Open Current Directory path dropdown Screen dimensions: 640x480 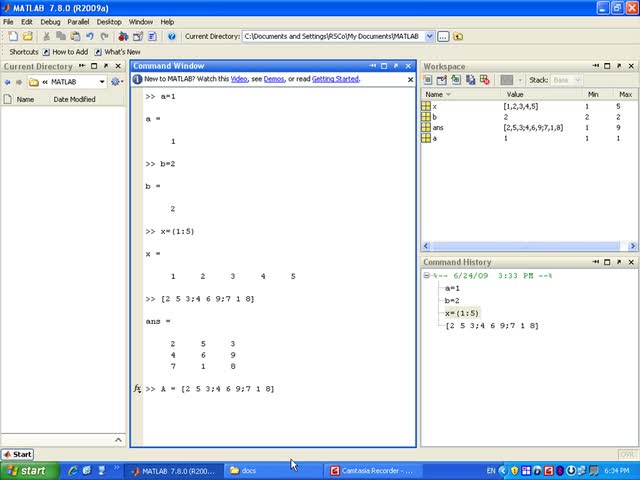click(x=429, y=36)
